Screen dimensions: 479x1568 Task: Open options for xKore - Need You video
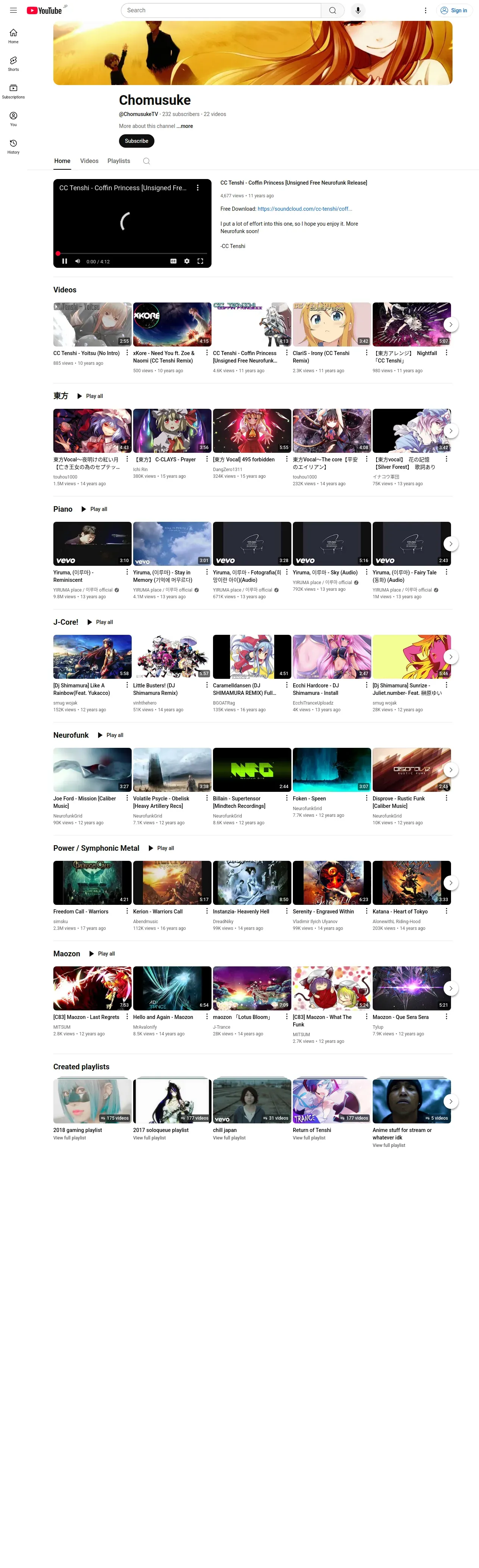pyautogui.click(x=207, y=353)
